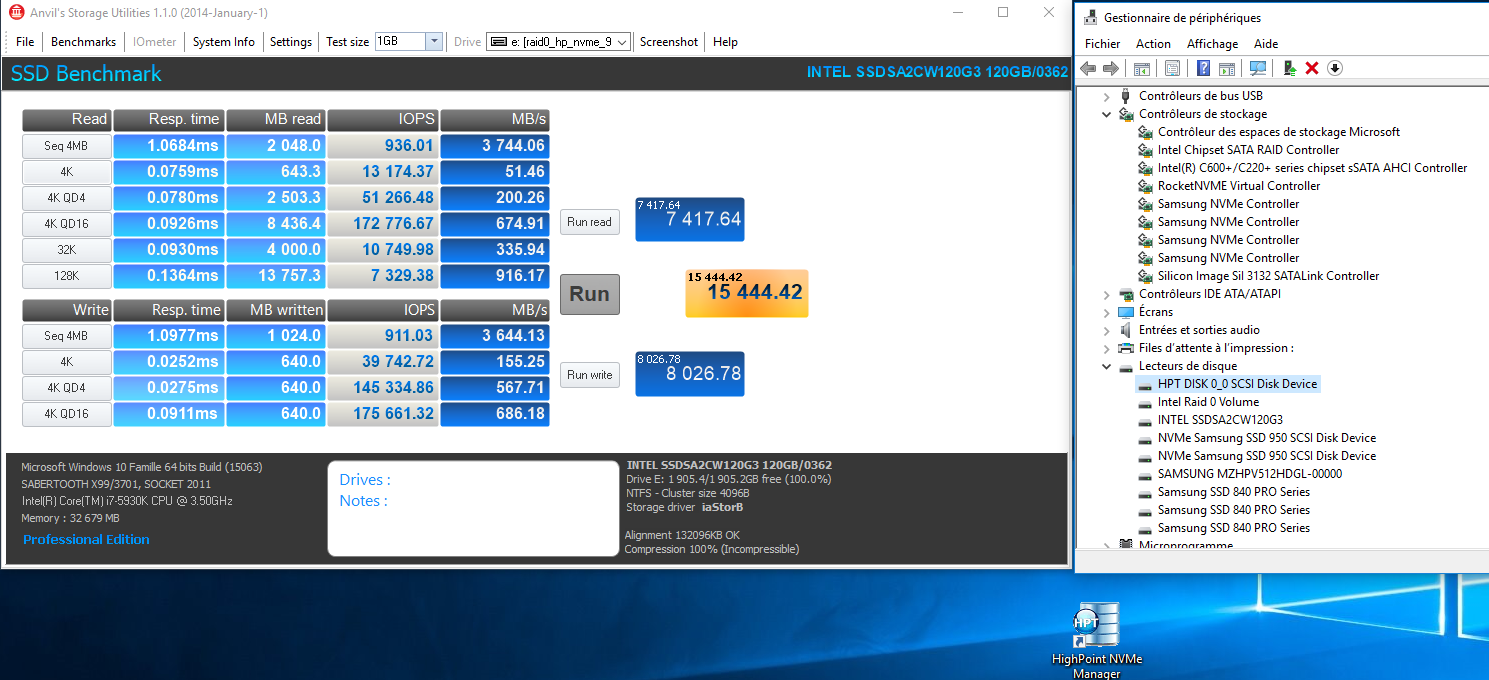Open the Drive selection dropdown
This screenshot has height=680, width=1489.
tap(622, 42)
